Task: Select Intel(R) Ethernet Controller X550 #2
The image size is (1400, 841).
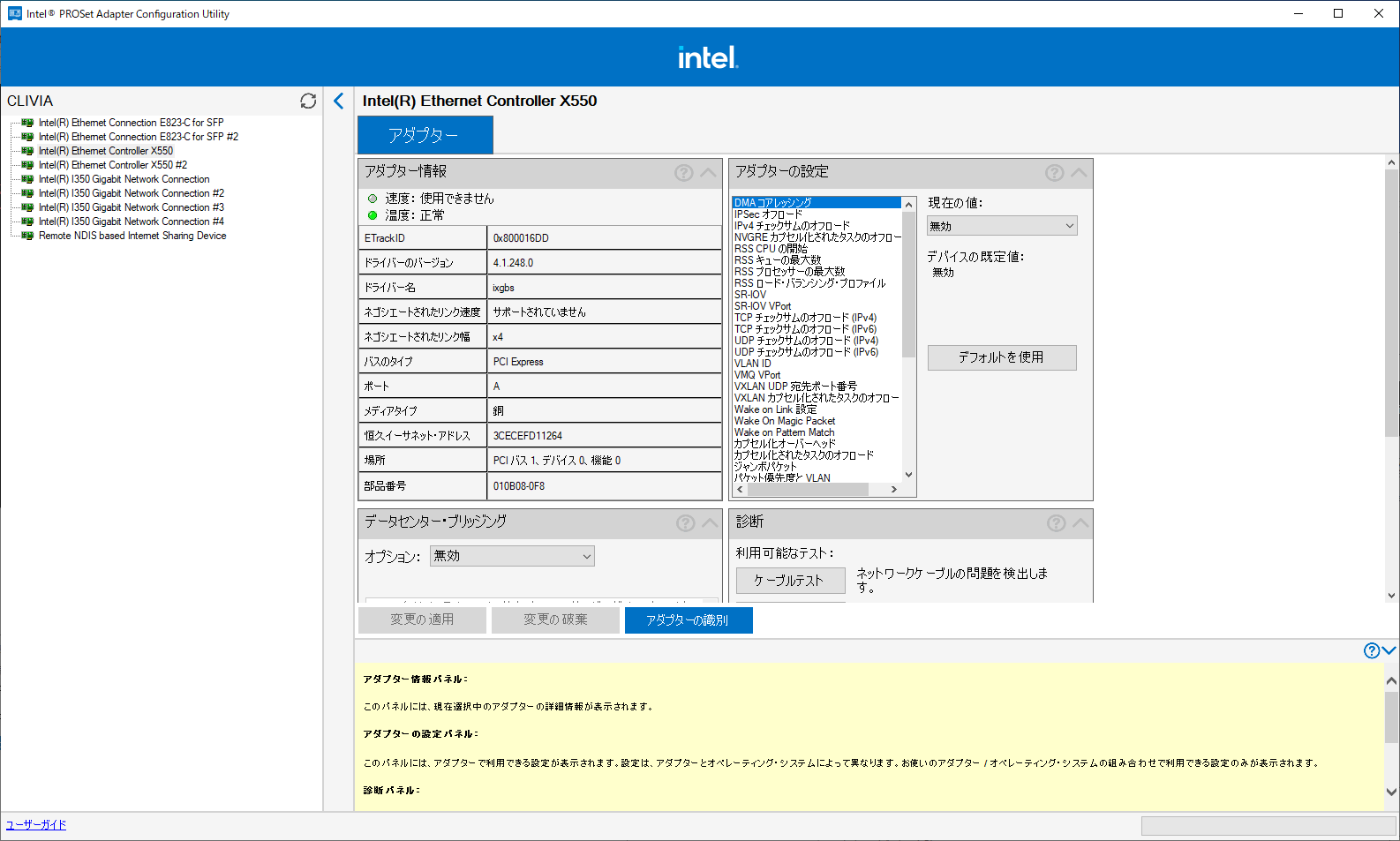Action: point(112,165)
